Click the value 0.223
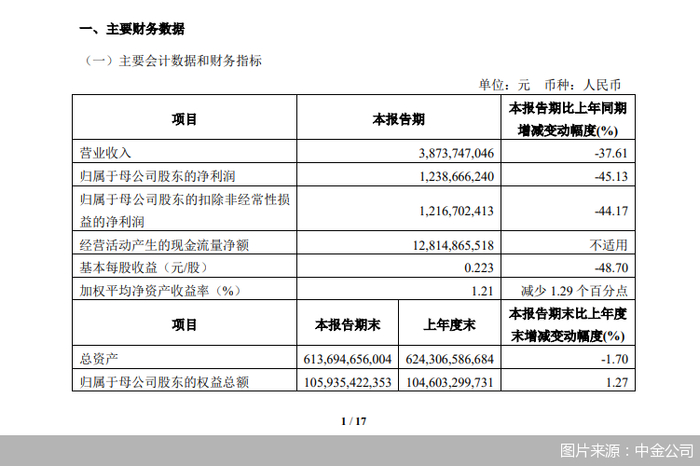 pyautogui.click(x=479, y=268)
